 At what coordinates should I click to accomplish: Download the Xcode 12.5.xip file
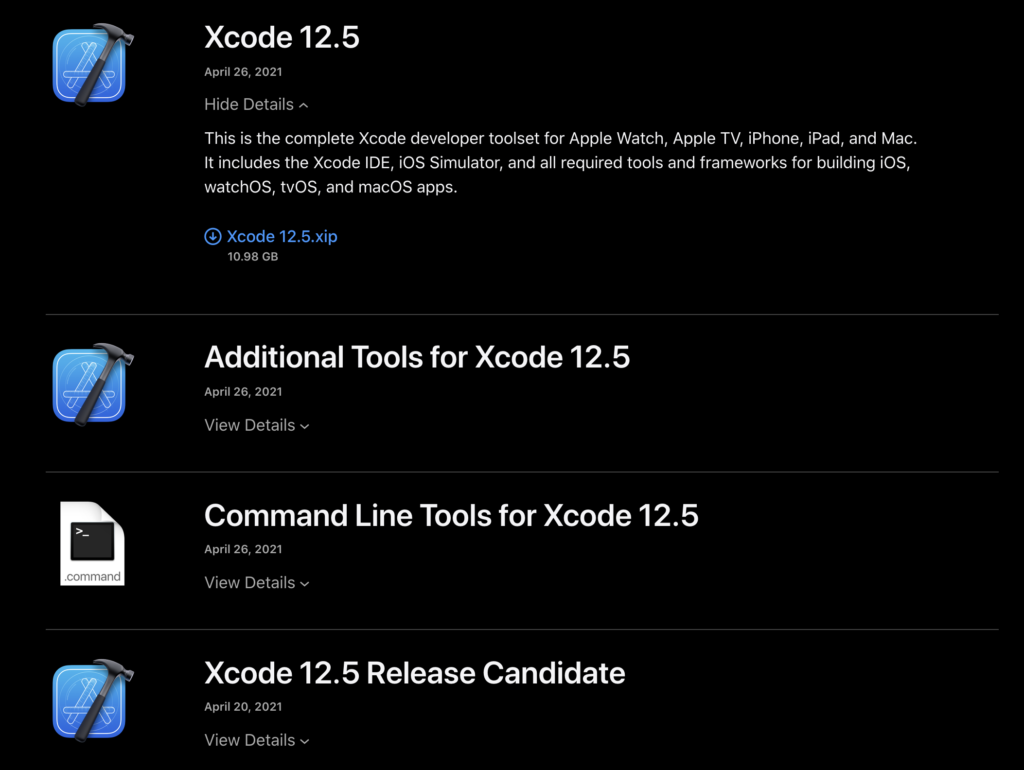(x=282, y=236)
